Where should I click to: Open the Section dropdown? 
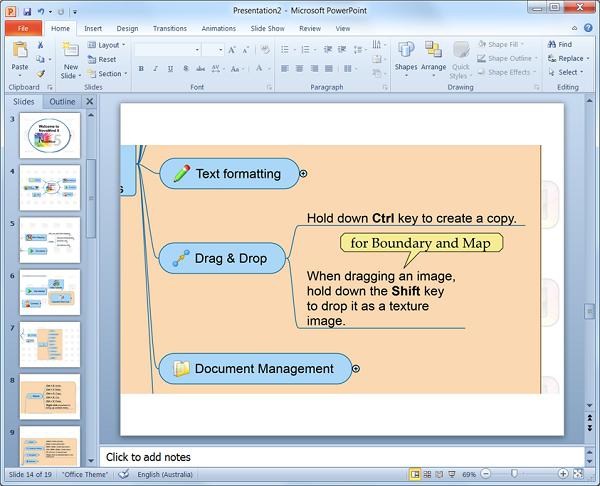click(x=108, y=73)
